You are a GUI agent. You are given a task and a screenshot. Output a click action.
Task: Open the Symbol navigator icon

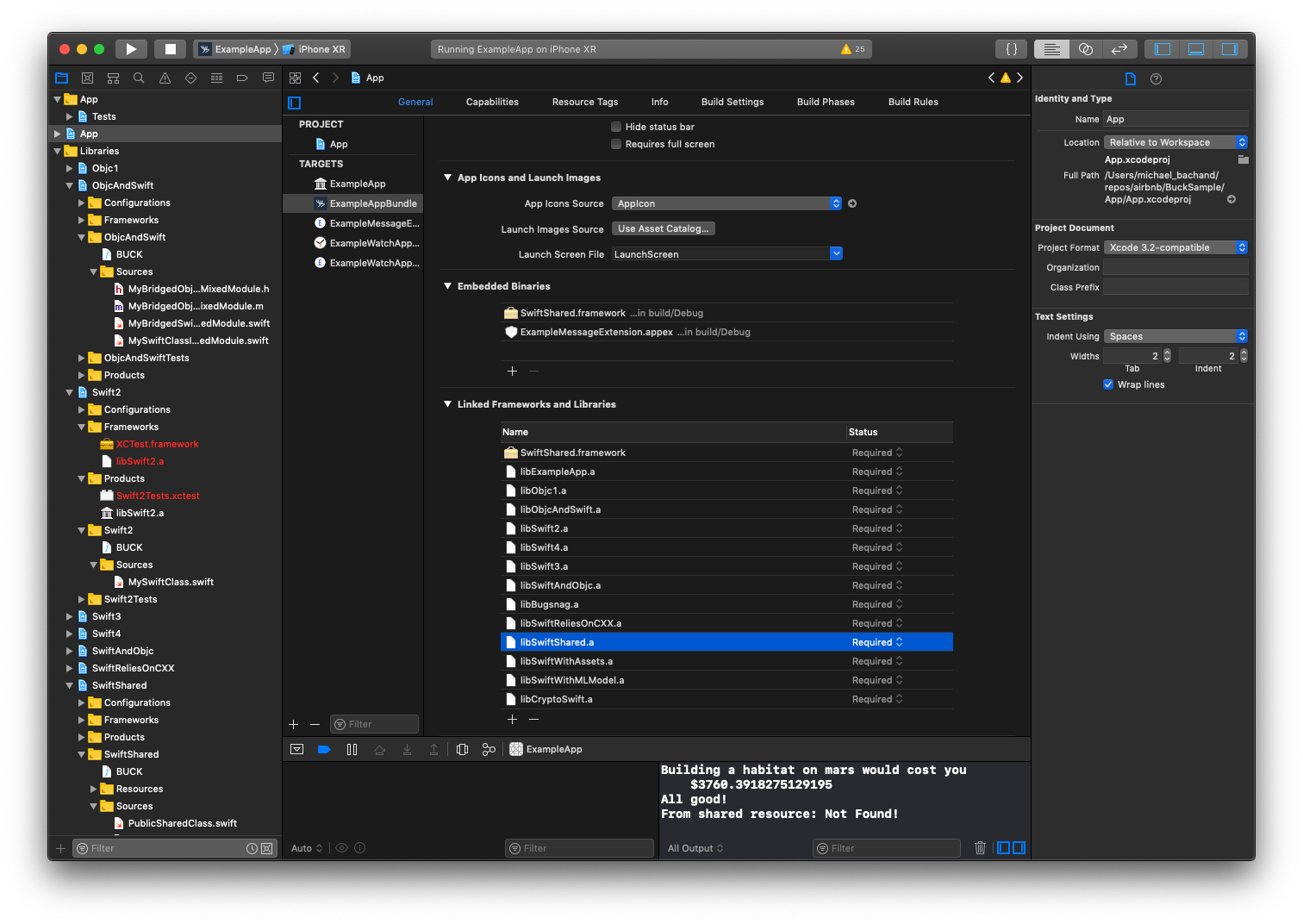(x=113, y=78)
